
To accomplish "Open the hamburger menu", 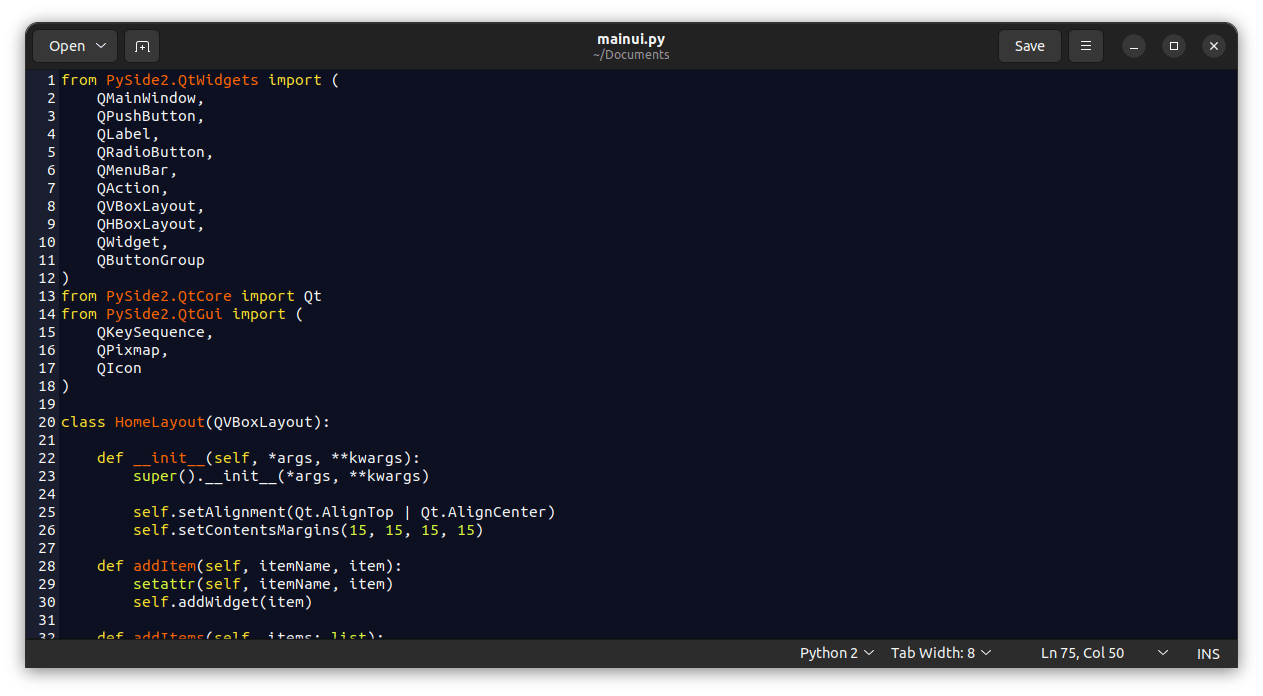I will coord(1085,46).
